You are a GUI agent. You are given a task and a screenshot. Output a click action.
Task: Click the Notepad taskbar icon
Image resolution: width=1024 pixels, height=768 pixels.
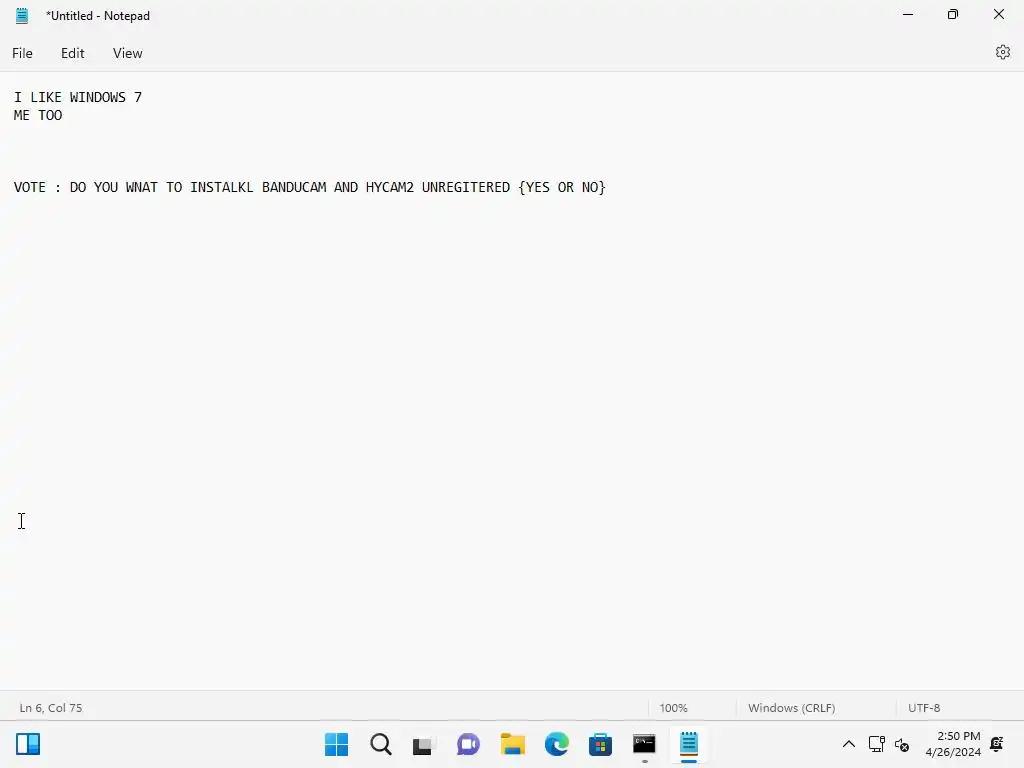[688, 744]
